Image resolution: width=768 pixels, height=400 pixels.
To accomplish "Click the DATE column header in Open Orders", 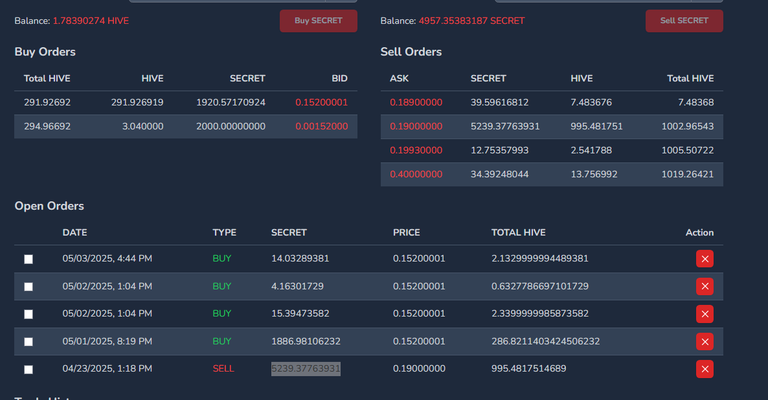I will pyautogui.click(x=74, y=233).
